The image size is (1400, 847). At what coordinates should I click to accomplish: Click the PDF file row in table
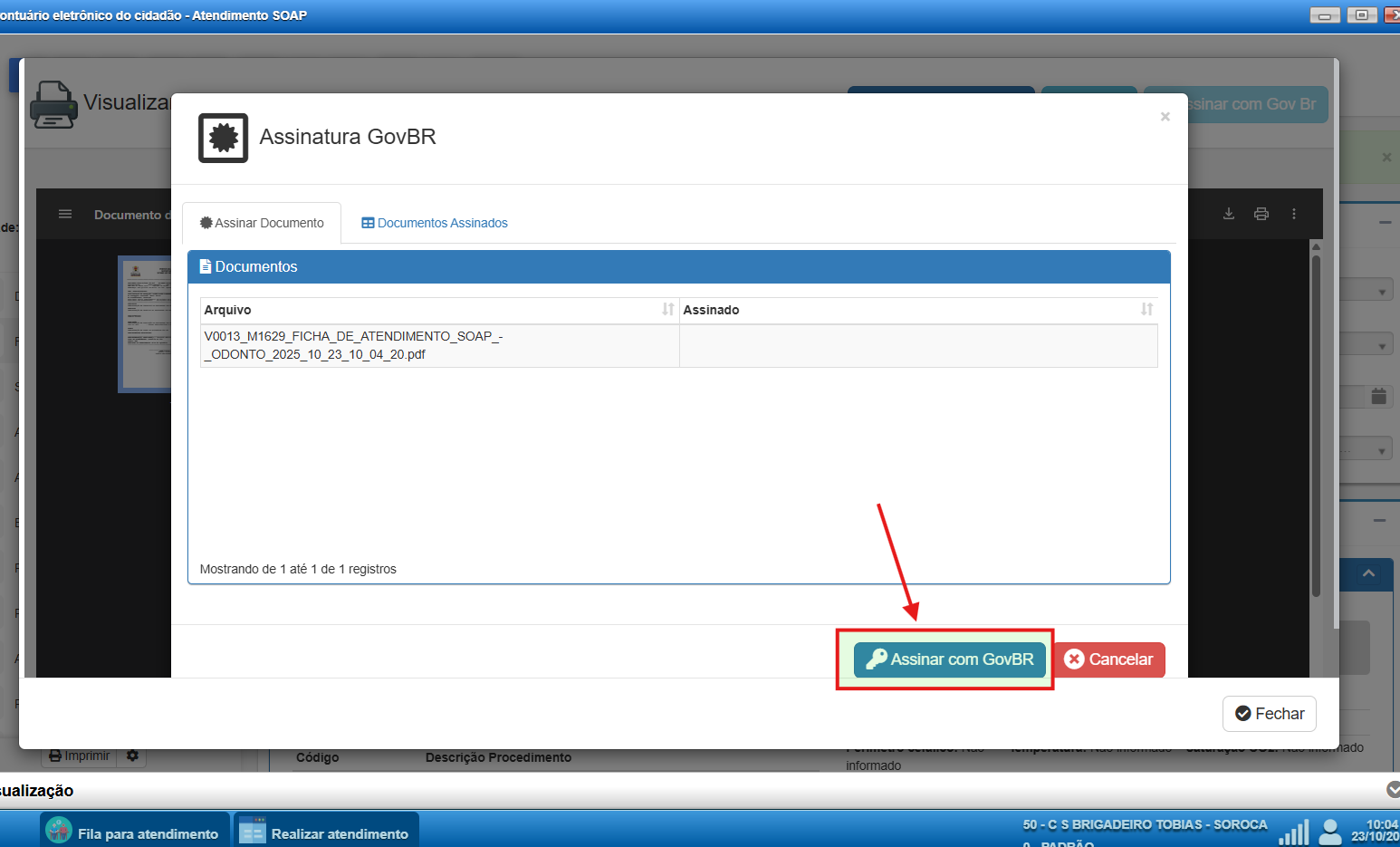click(439, 345)
